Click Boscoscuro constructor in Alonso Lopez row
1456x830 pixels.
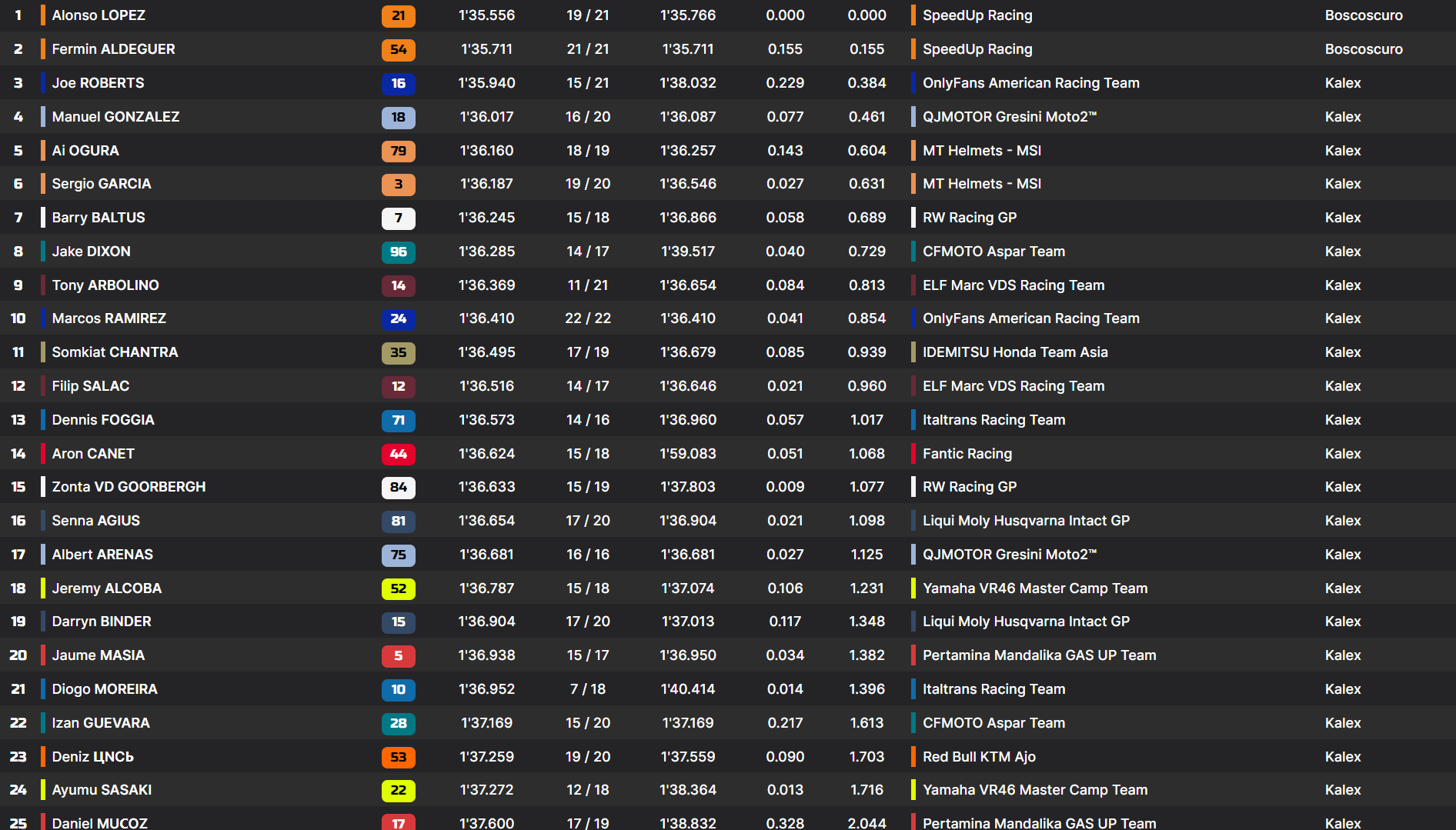tap(1364, 15)
